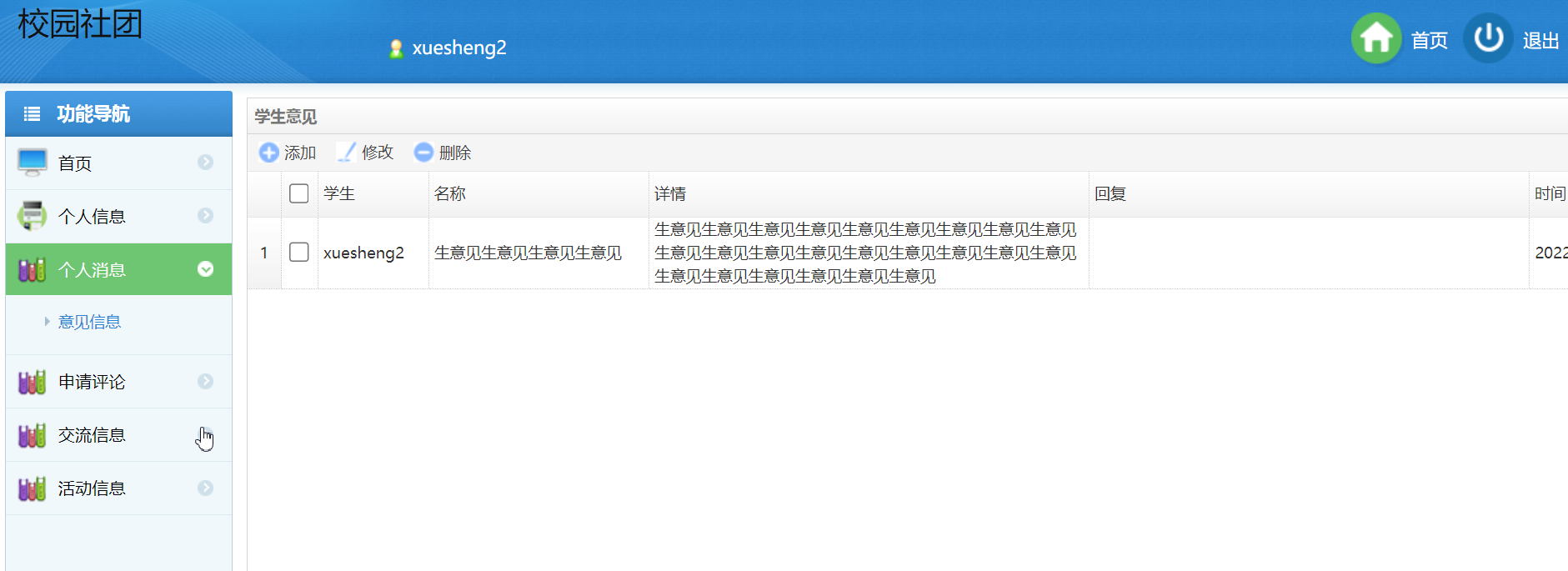Open 申请评论 sidebar menu
This screenshot has height=571, width=1568.
[x=118, y=382]
